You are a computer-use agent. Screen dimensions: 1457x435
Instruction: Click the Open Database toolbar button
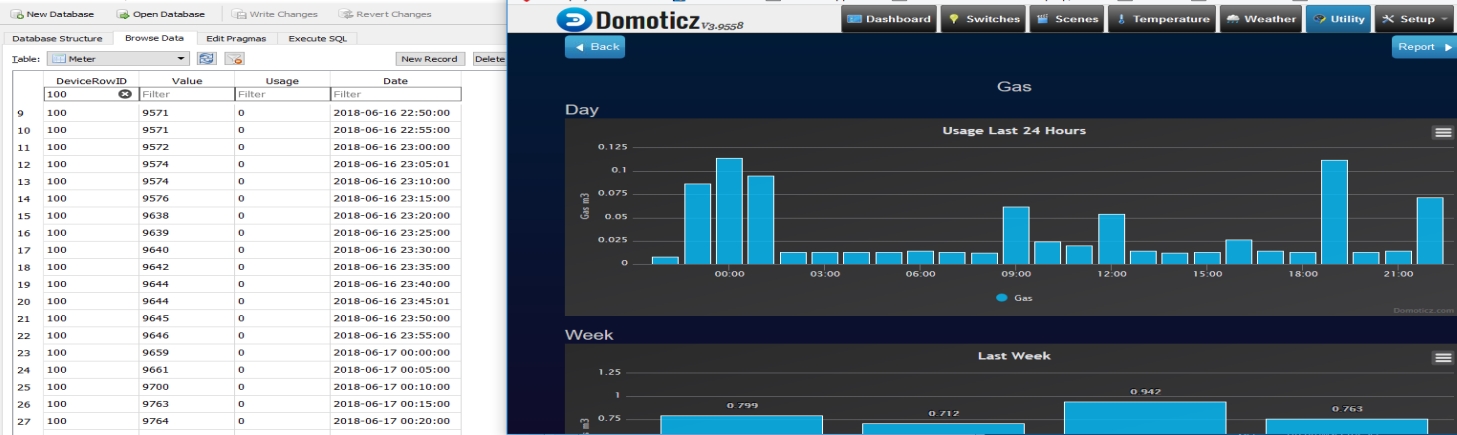pyautogui.click(x=161, y=14)
